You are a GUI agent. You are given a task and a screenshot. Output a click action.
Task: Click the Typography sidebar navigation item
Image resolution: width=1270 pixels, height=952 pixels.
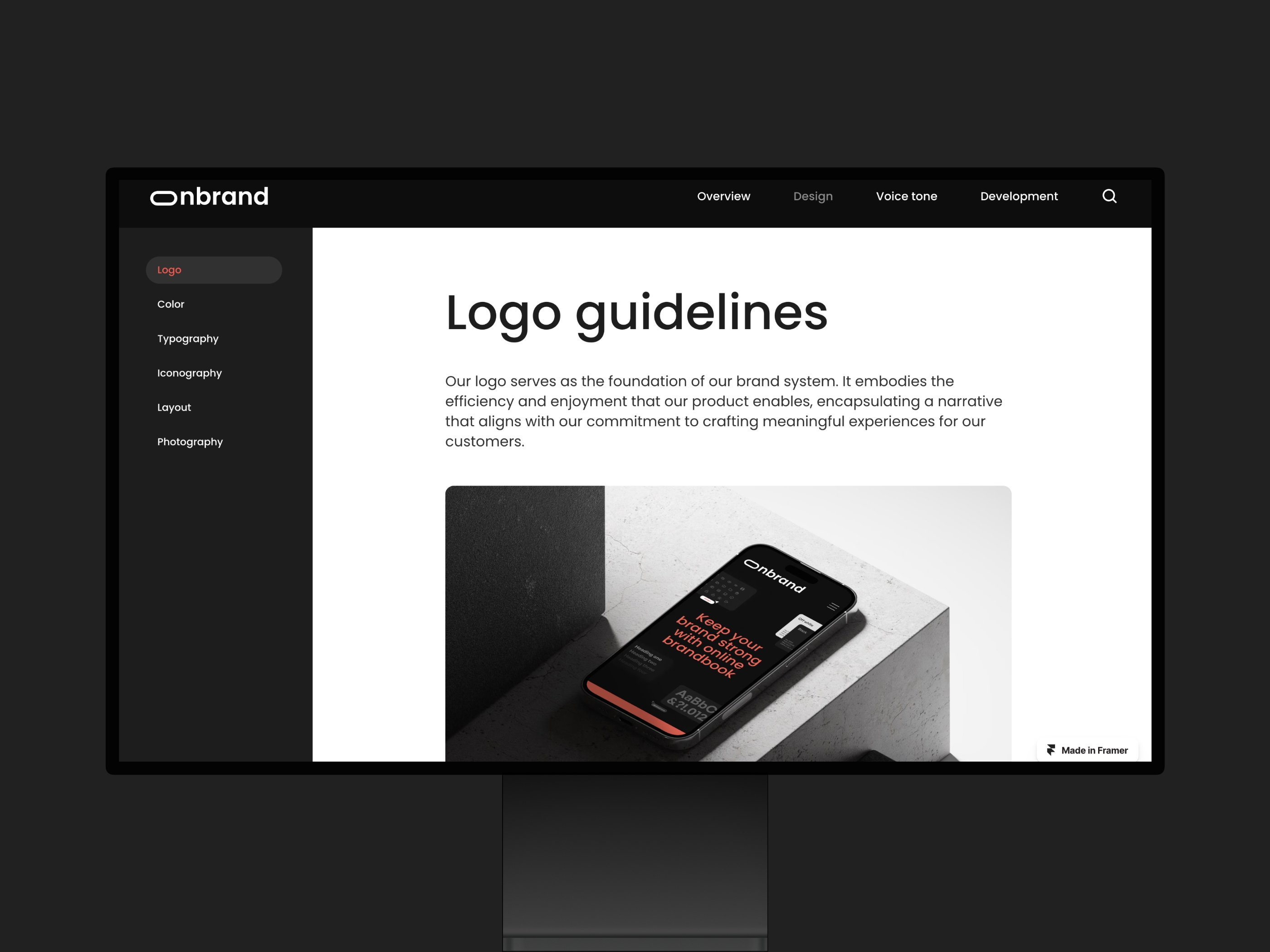(188, 338)
